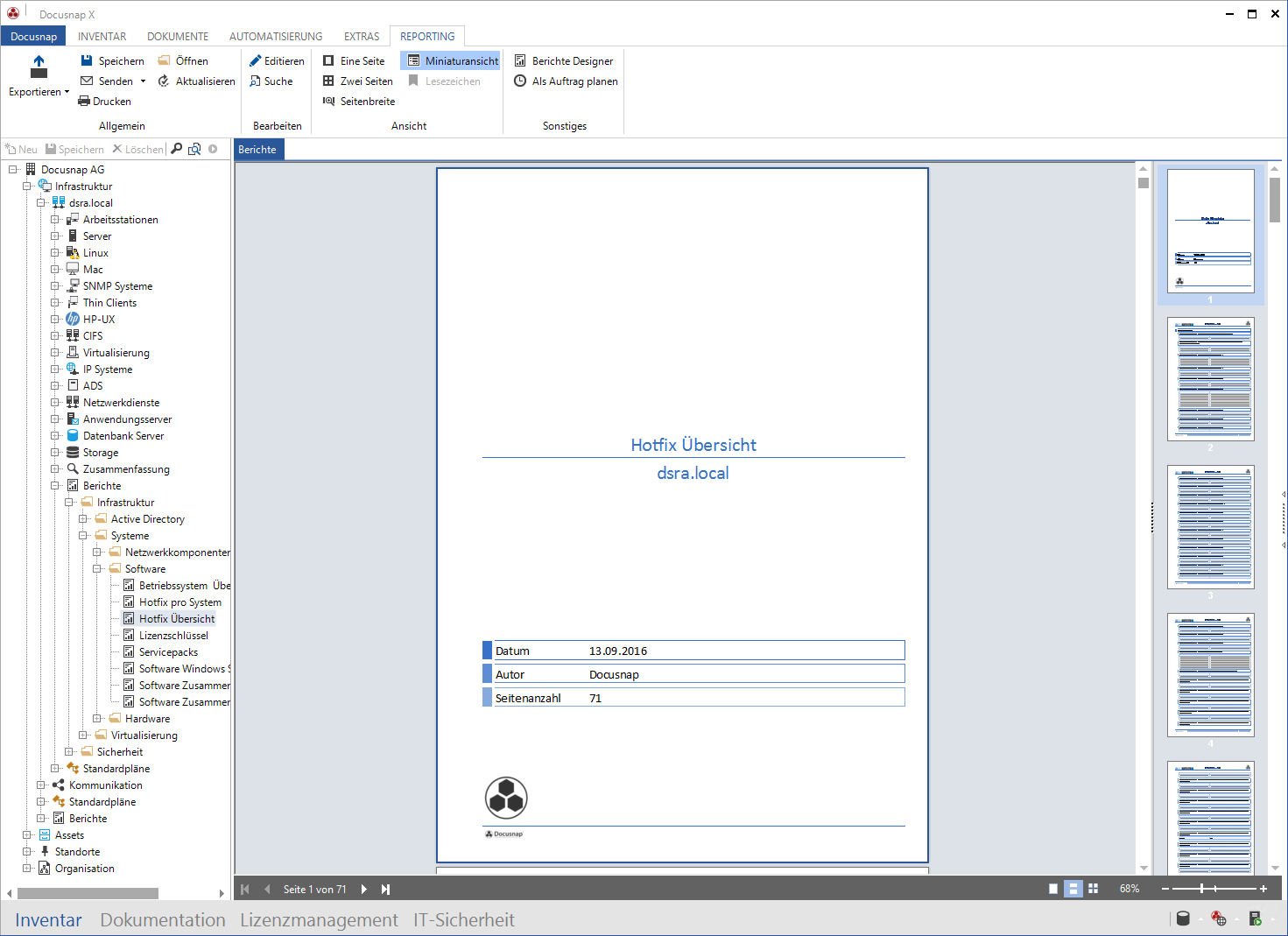Switch view to Eine Seite
1288x936 pixels.
pos(354,61)
